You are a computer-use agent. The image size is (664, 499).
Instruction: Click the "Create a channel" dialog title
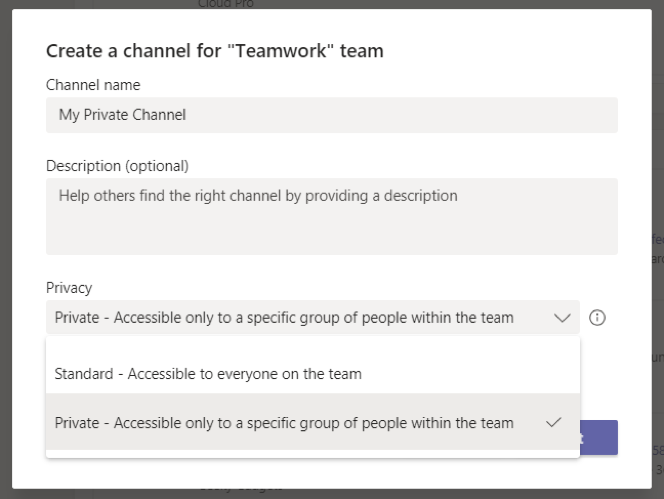[215, 50]
